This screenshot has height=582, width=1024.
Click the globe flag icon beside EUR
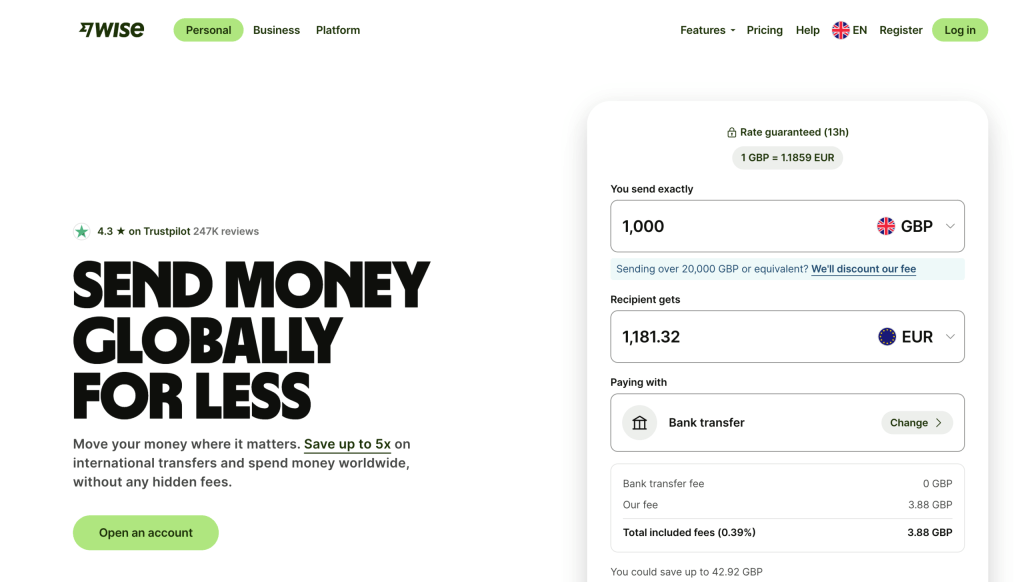(x=886, y=336)
